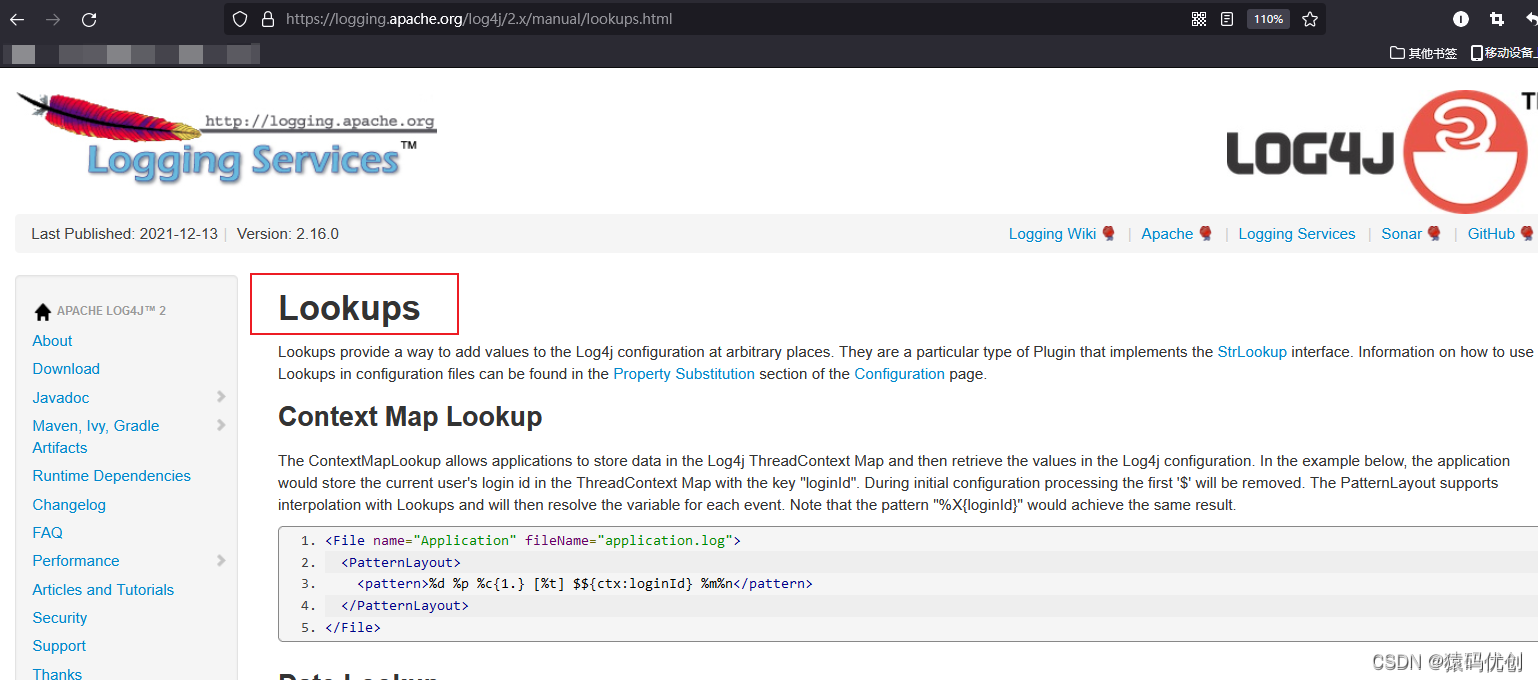Open the crop screenshot tool icon
The height and width of the screenshot is (680, 1538).
[1496, 19]
